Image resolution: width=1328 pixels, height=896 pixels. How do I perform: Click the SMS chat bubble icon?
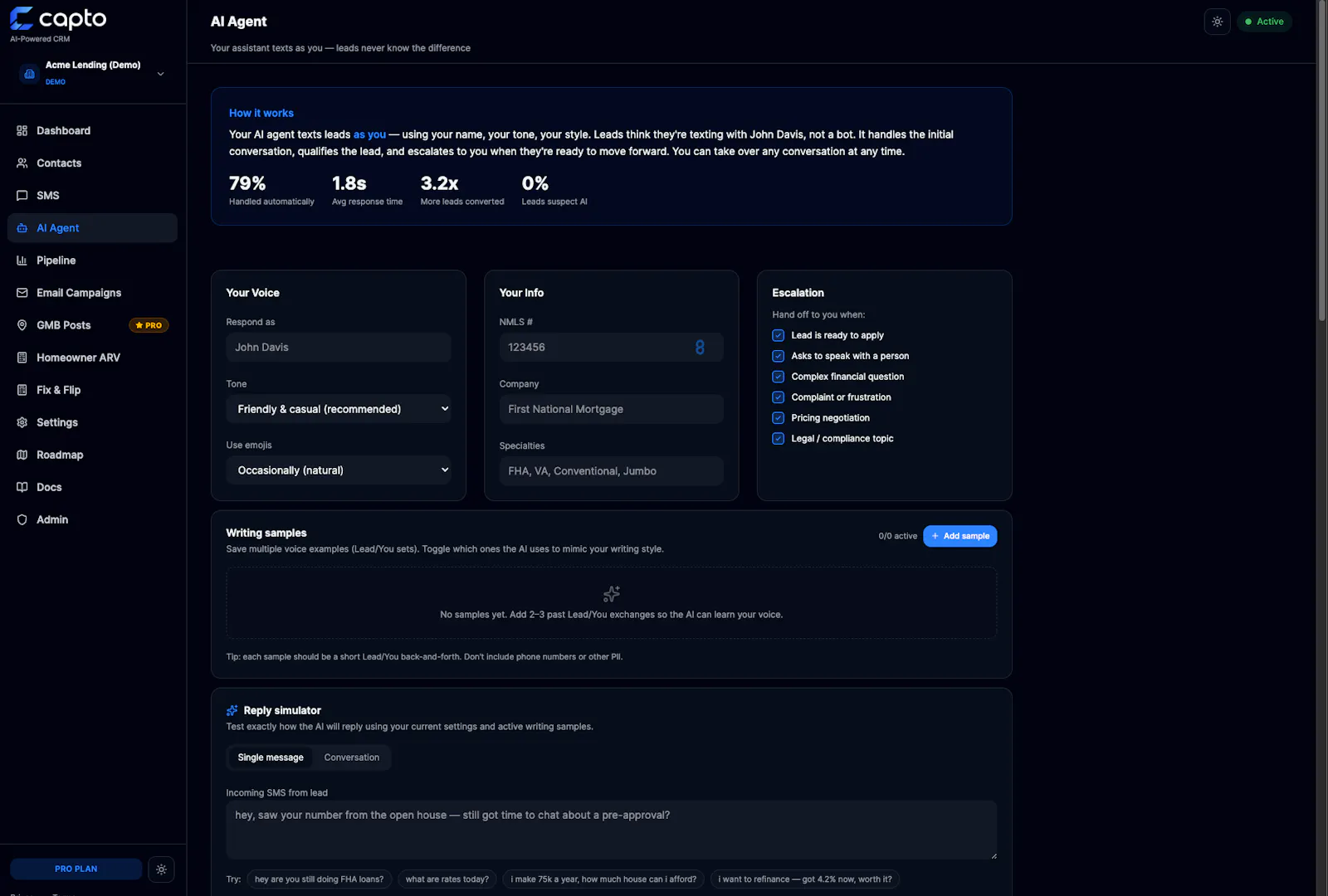[x=22, y=196]
